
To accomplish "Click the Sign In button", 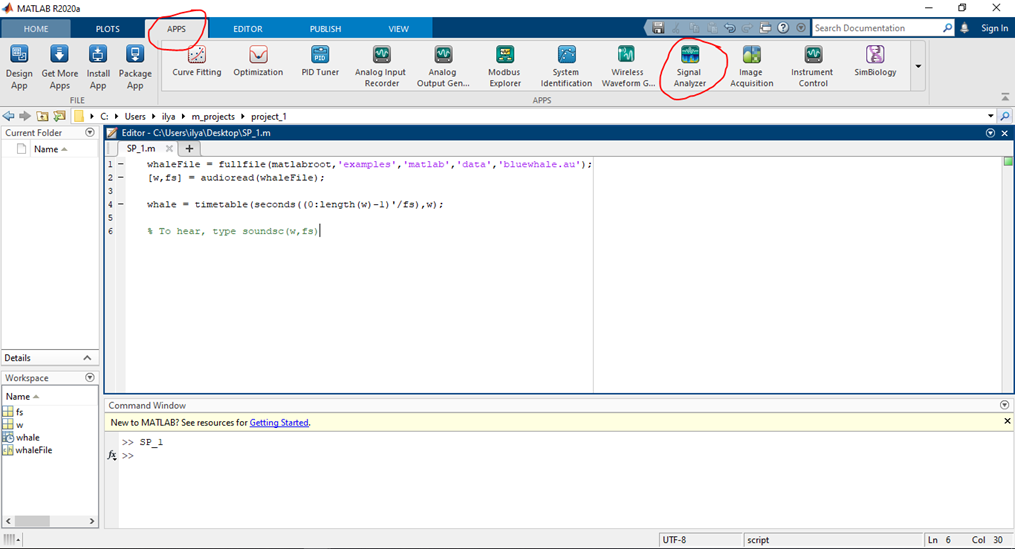I will [x=994, y=28].
